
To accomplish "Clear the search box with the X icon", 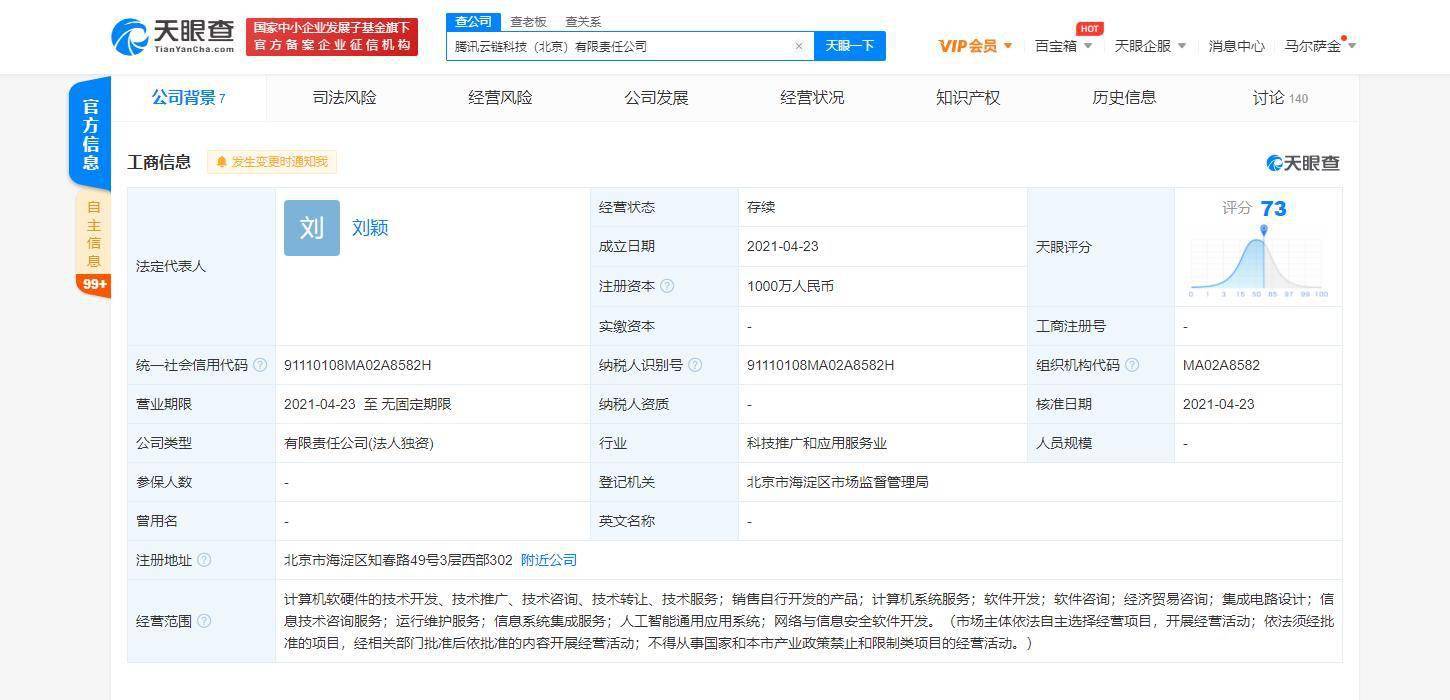I will [799, 46].
